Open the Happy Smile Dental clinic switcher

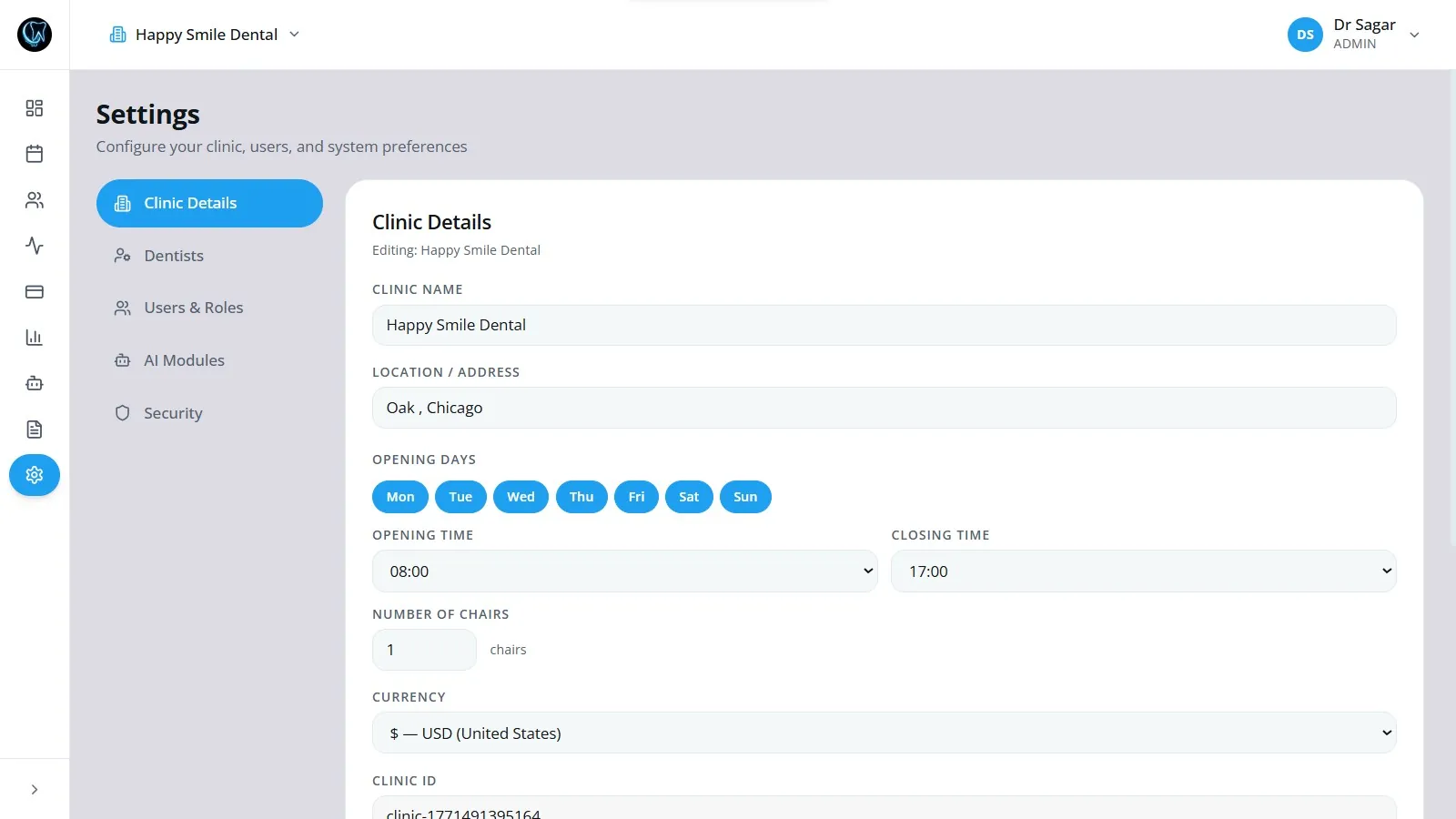click(205, 35)
